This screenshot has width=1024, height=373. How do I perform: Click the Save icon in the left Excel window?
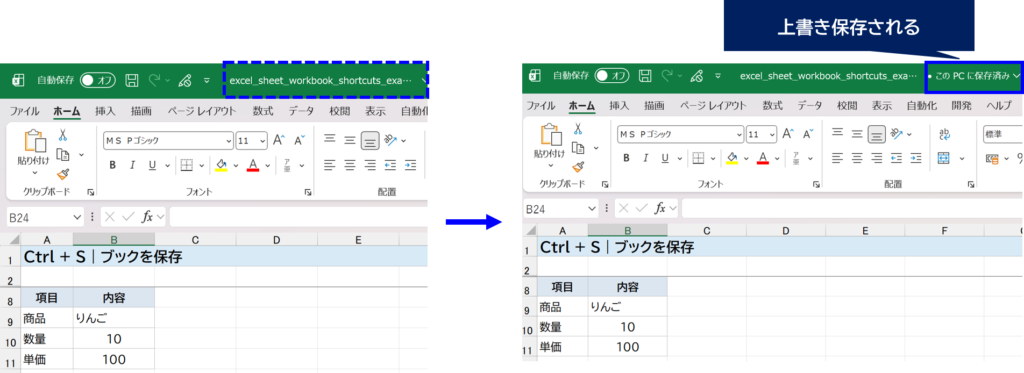tap(131, 80)
